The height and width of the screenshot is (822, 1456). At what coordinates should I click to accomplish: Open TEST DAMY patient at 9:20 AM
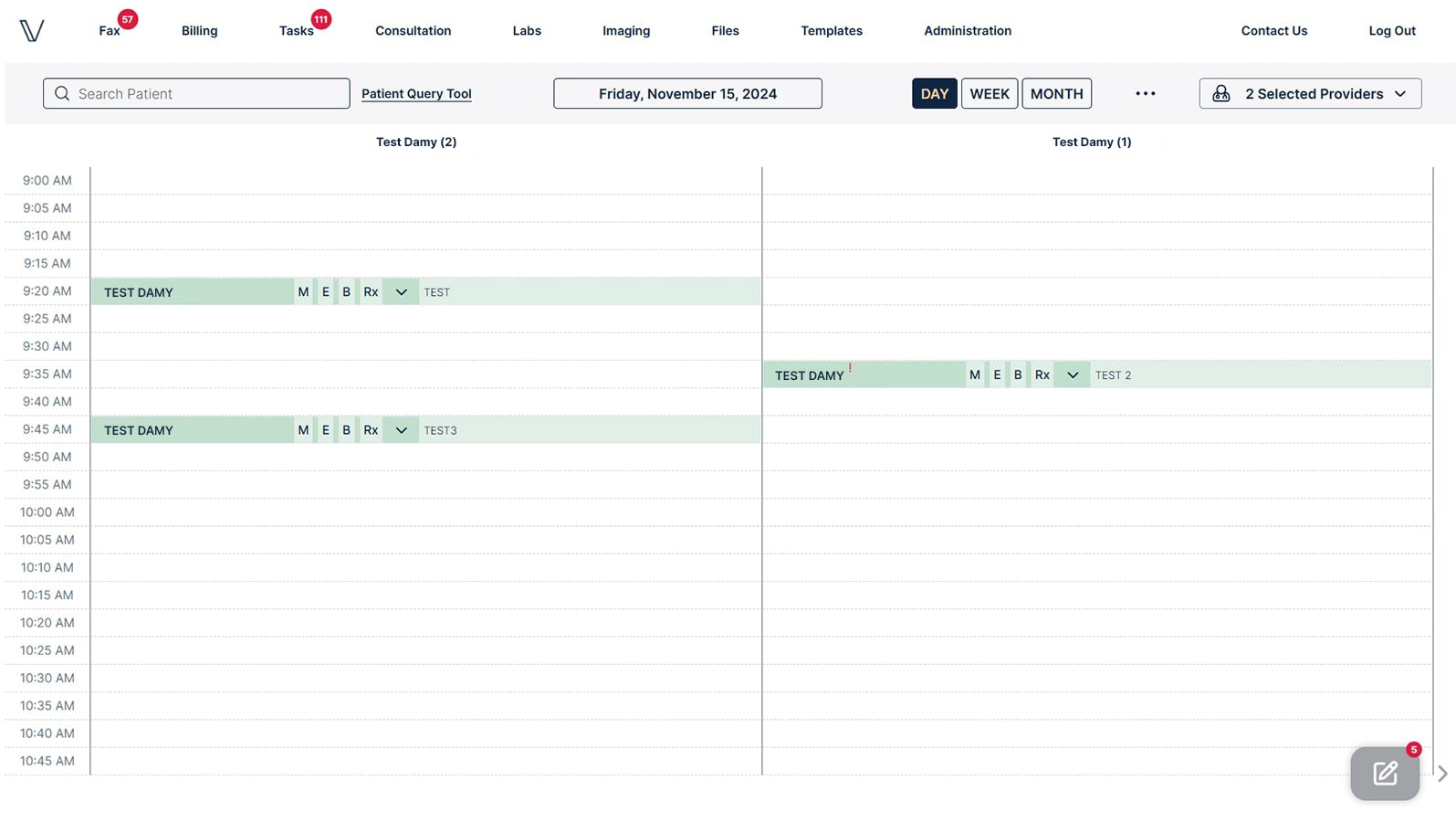[x=139, y=292]
